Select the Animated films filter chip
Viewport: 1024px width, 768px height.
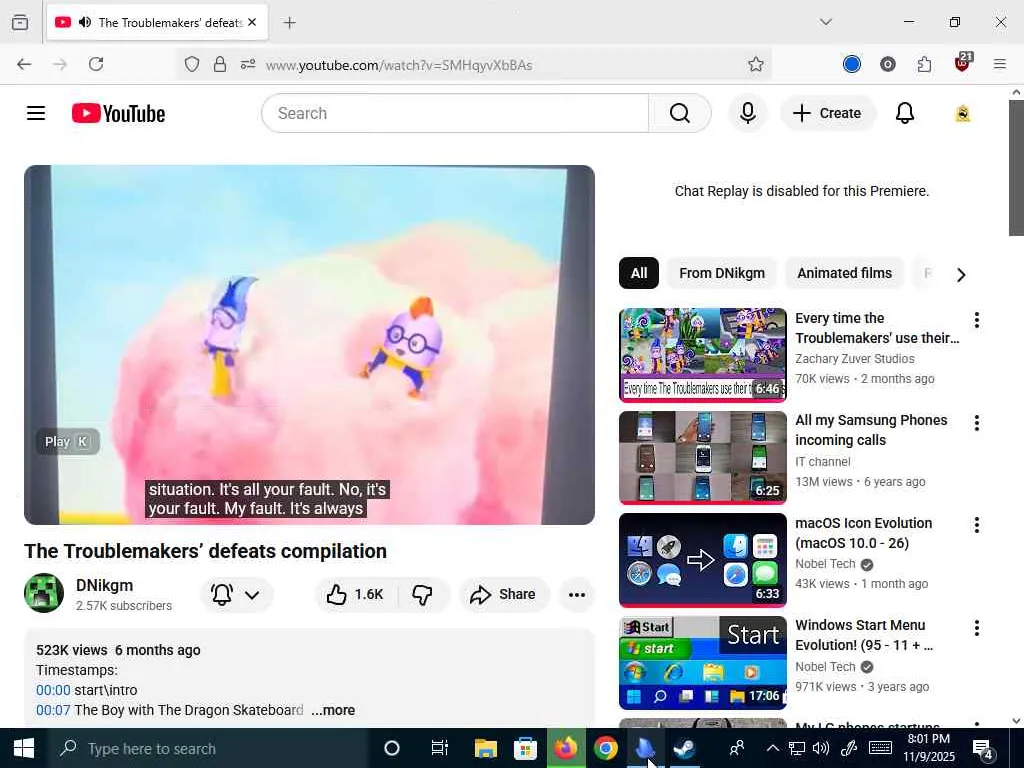pos(844,273)
